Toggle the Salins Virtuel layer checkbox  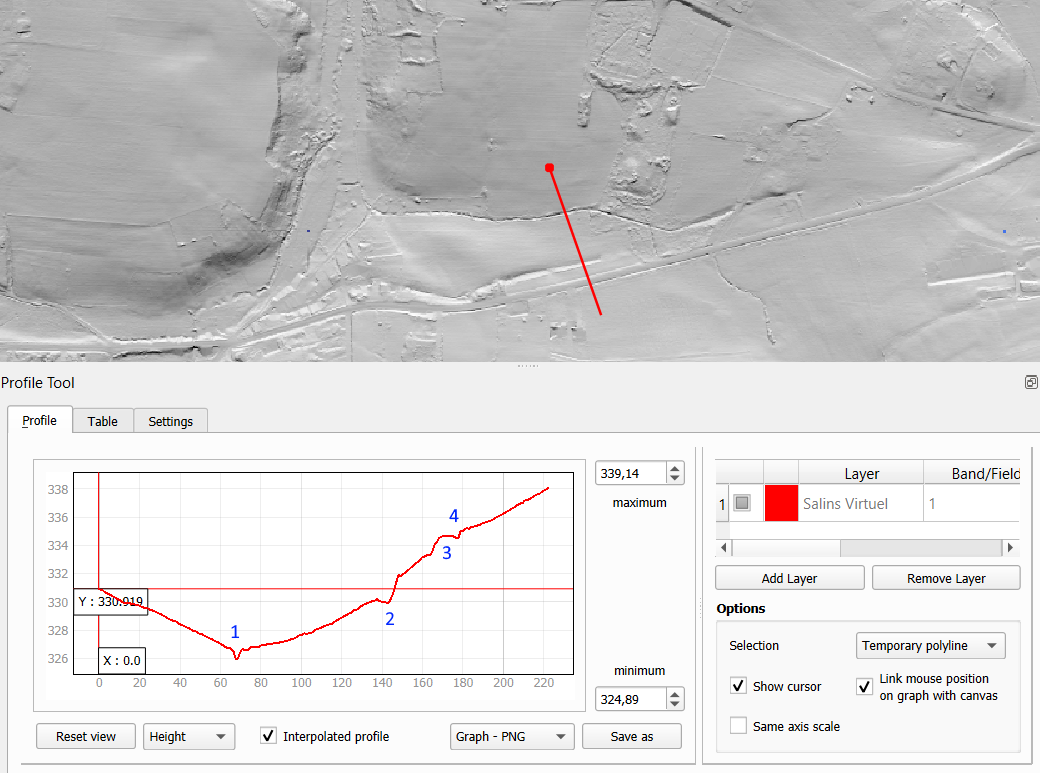[x=742, y=504]
